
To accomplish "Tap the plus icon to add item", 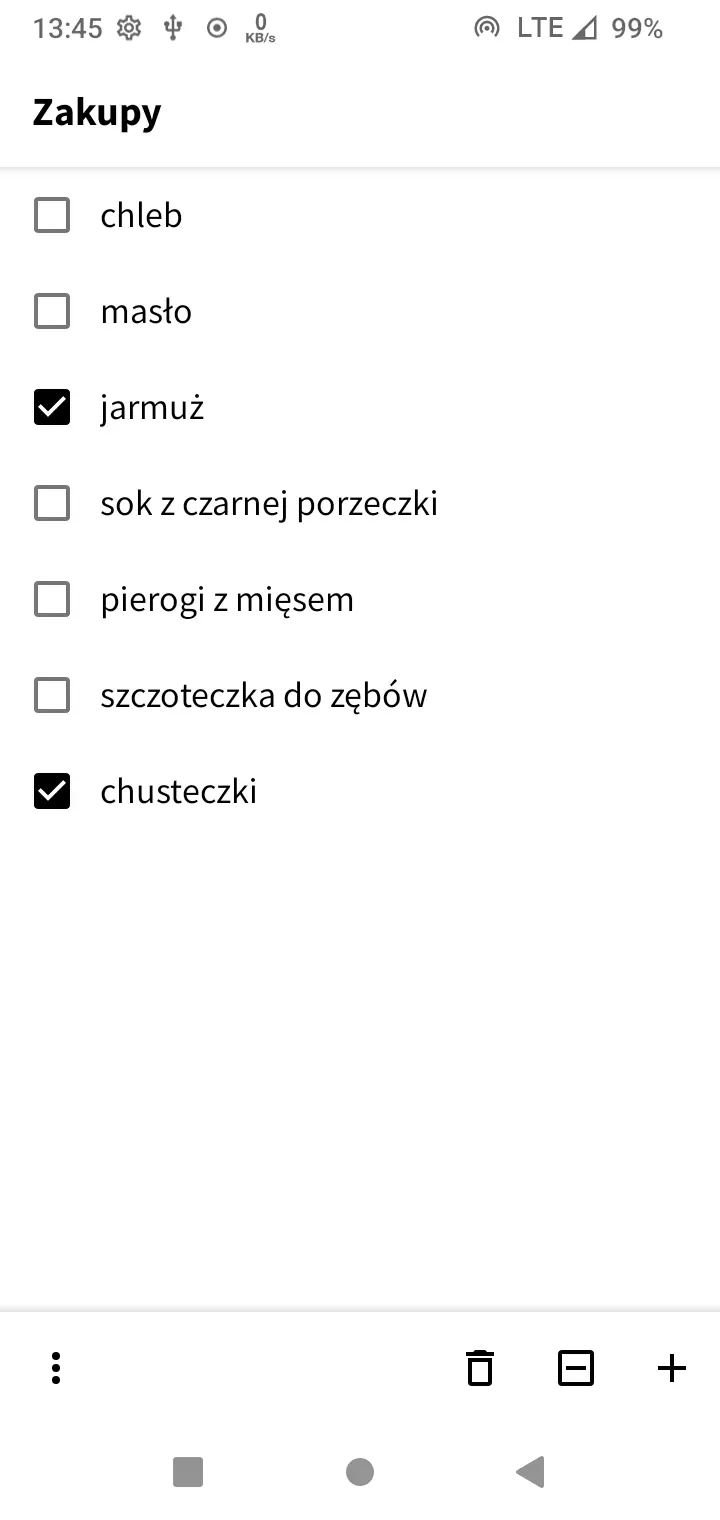I will pos(671,1367).
